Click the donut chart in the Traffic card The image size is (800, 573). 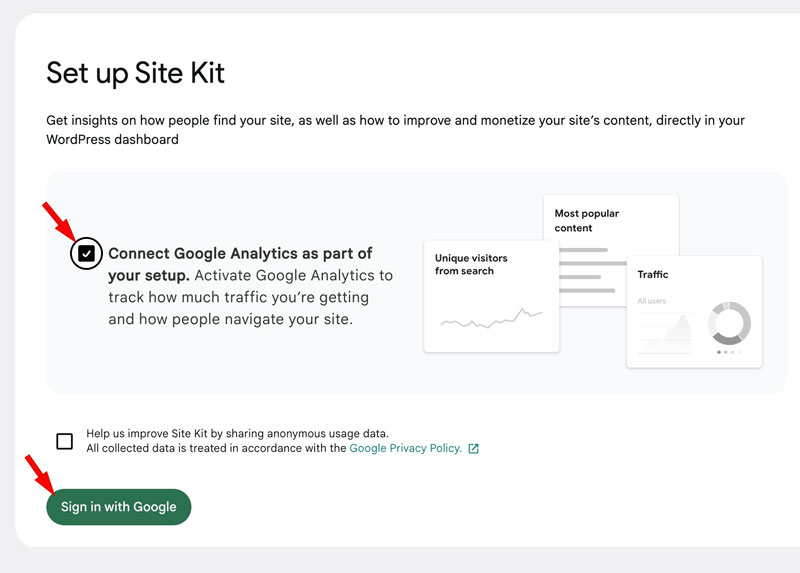click(x=729, y=323)
